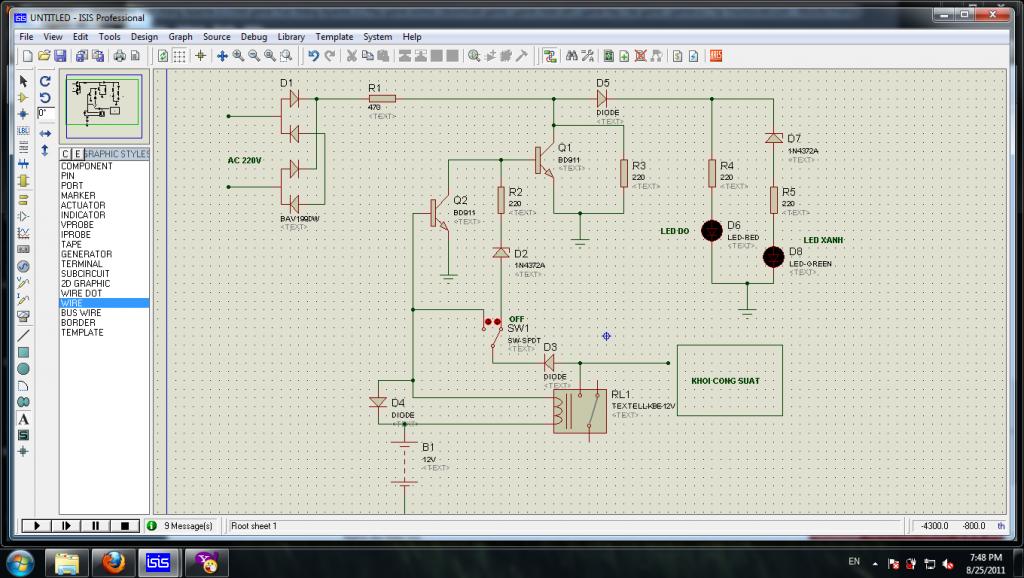1024x578 pixels.
Task: Select the 2D circle graphics tool
Action: click(23, 368)
